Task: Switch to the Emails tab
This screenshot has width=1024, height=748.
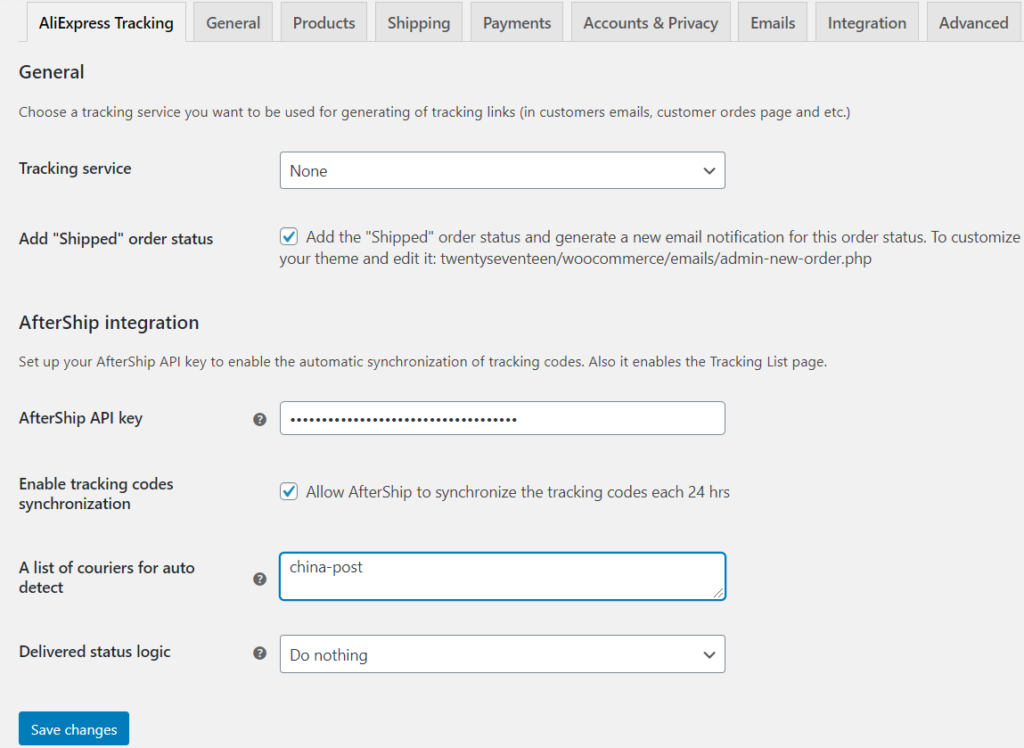Action: click(772, 21)
